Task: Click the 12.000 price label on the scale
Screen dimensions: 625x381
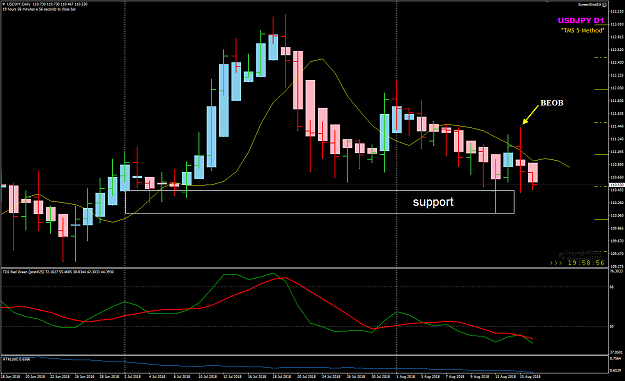Action: coord(617,88)
